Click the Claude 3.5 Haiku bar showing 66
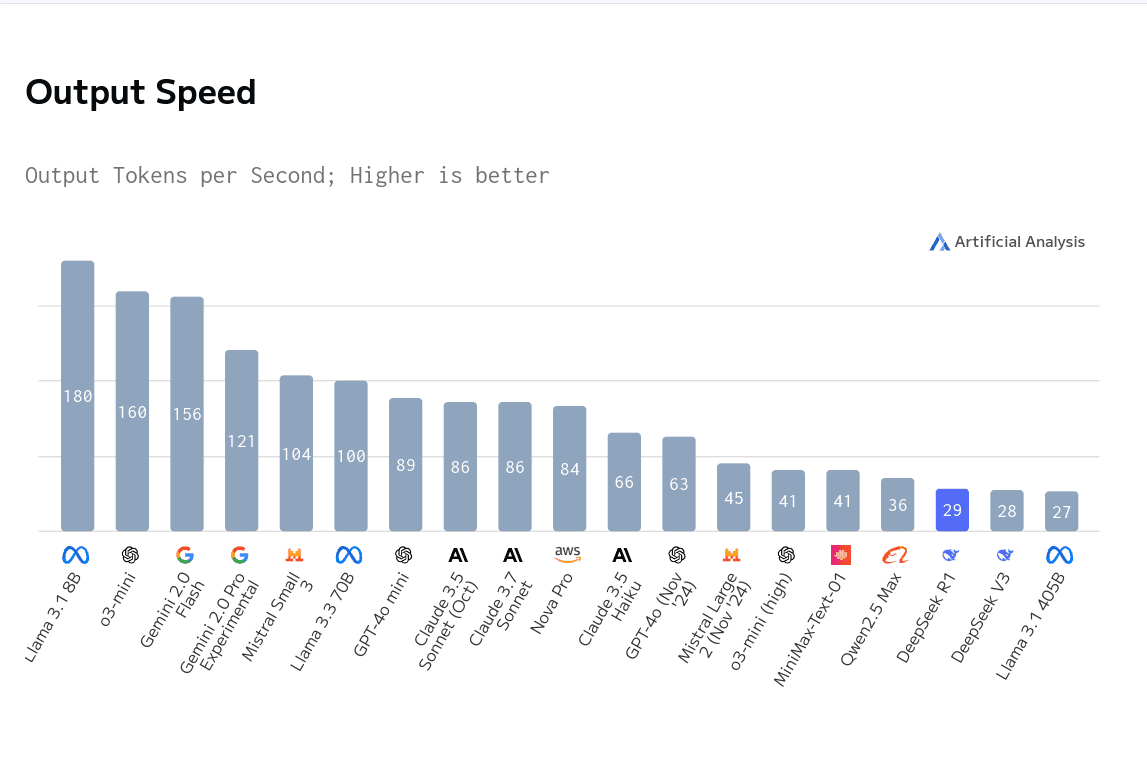 pos(624,482)
